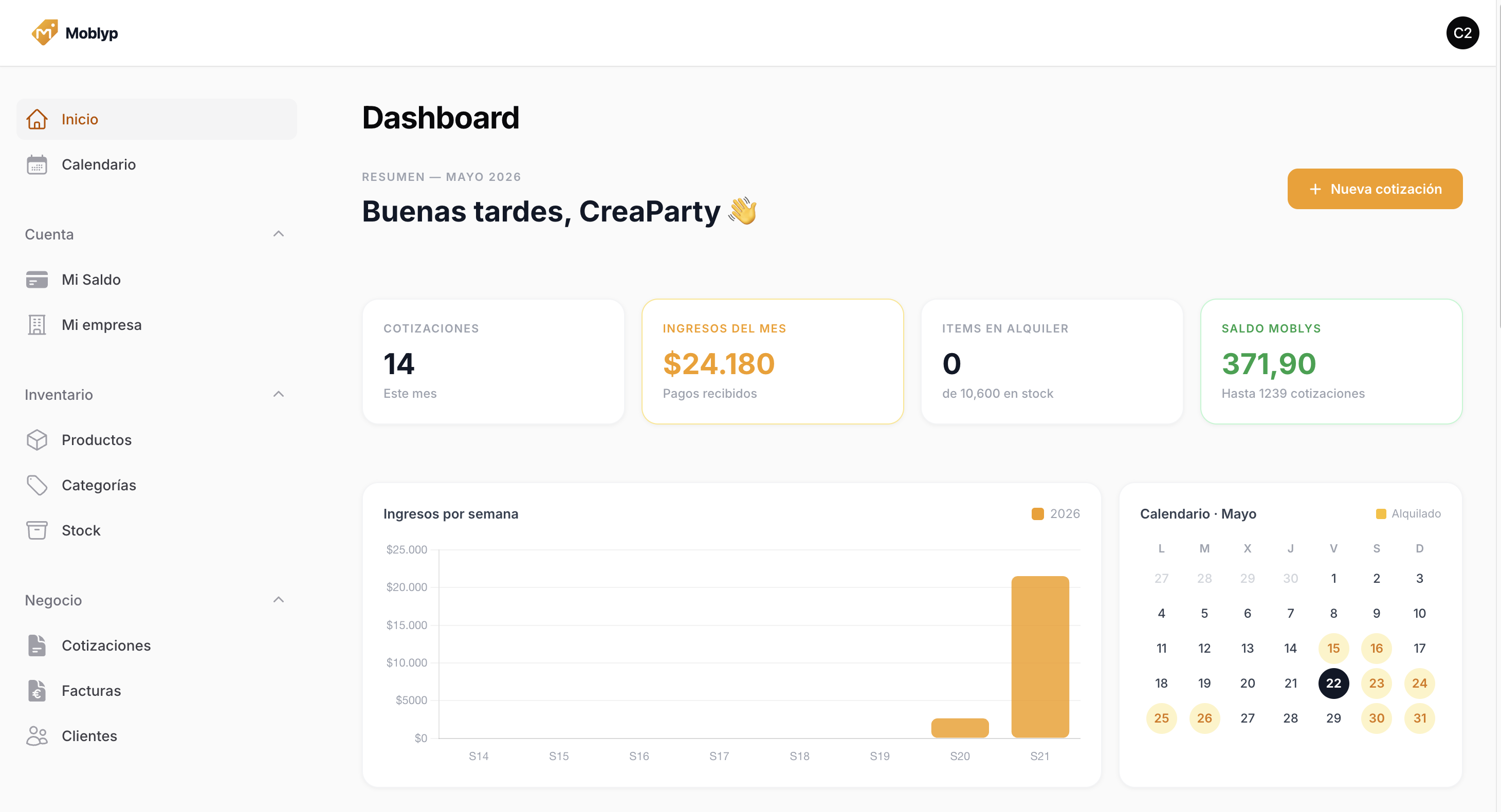
Task: Open the C2 user avatar menu
Action: [x=1462, y=33]
